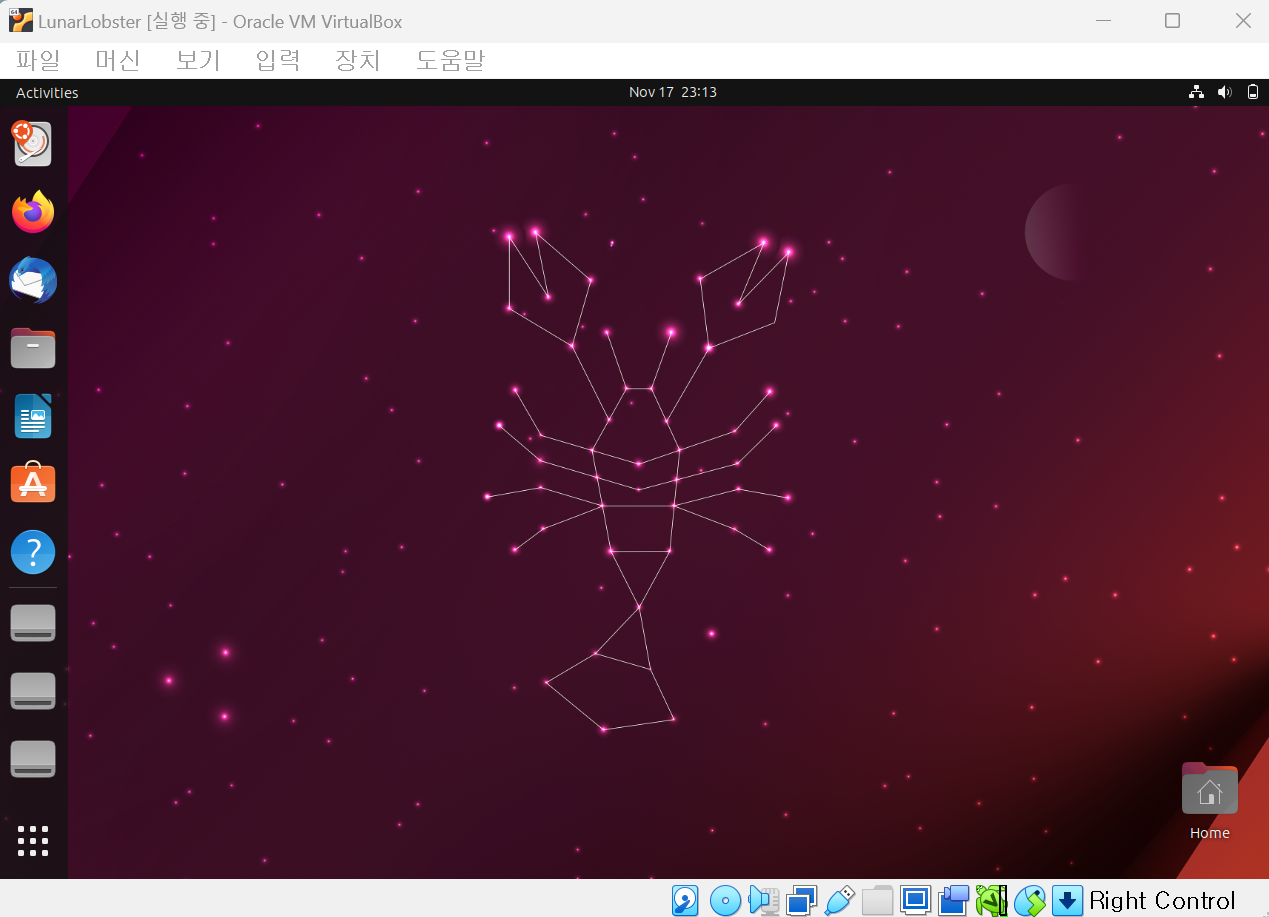This screenshot has height=917, width=1269.
Task: Open the 머신 menu
Action: coord(118,60)
